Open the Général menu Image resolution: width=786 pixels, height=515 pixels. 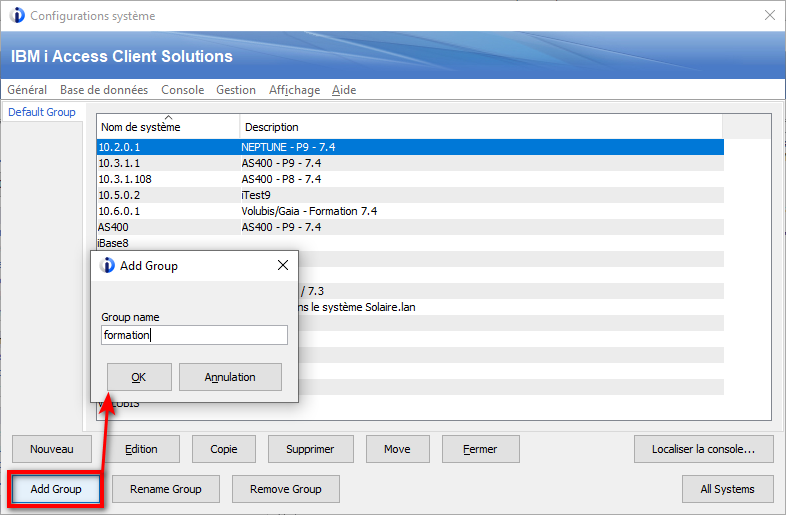27,90
